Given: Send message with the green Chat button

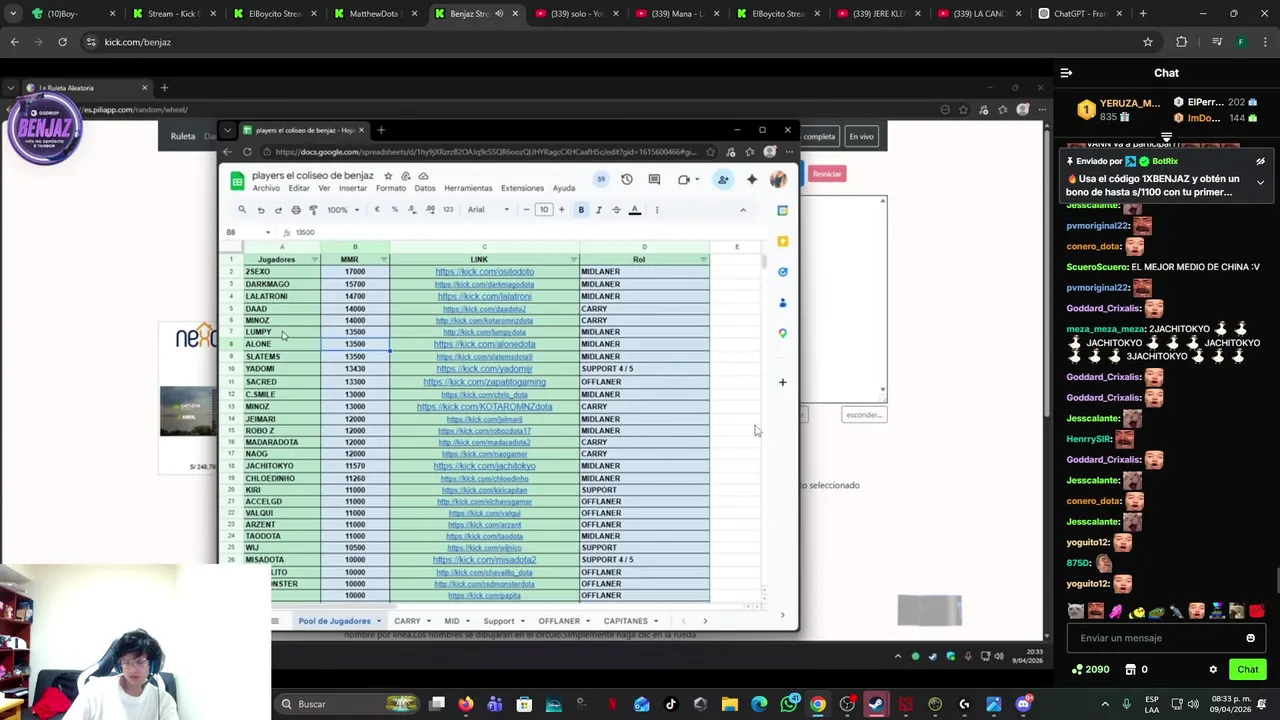Looking at the screenshot, I should [x=1247, y=670].
